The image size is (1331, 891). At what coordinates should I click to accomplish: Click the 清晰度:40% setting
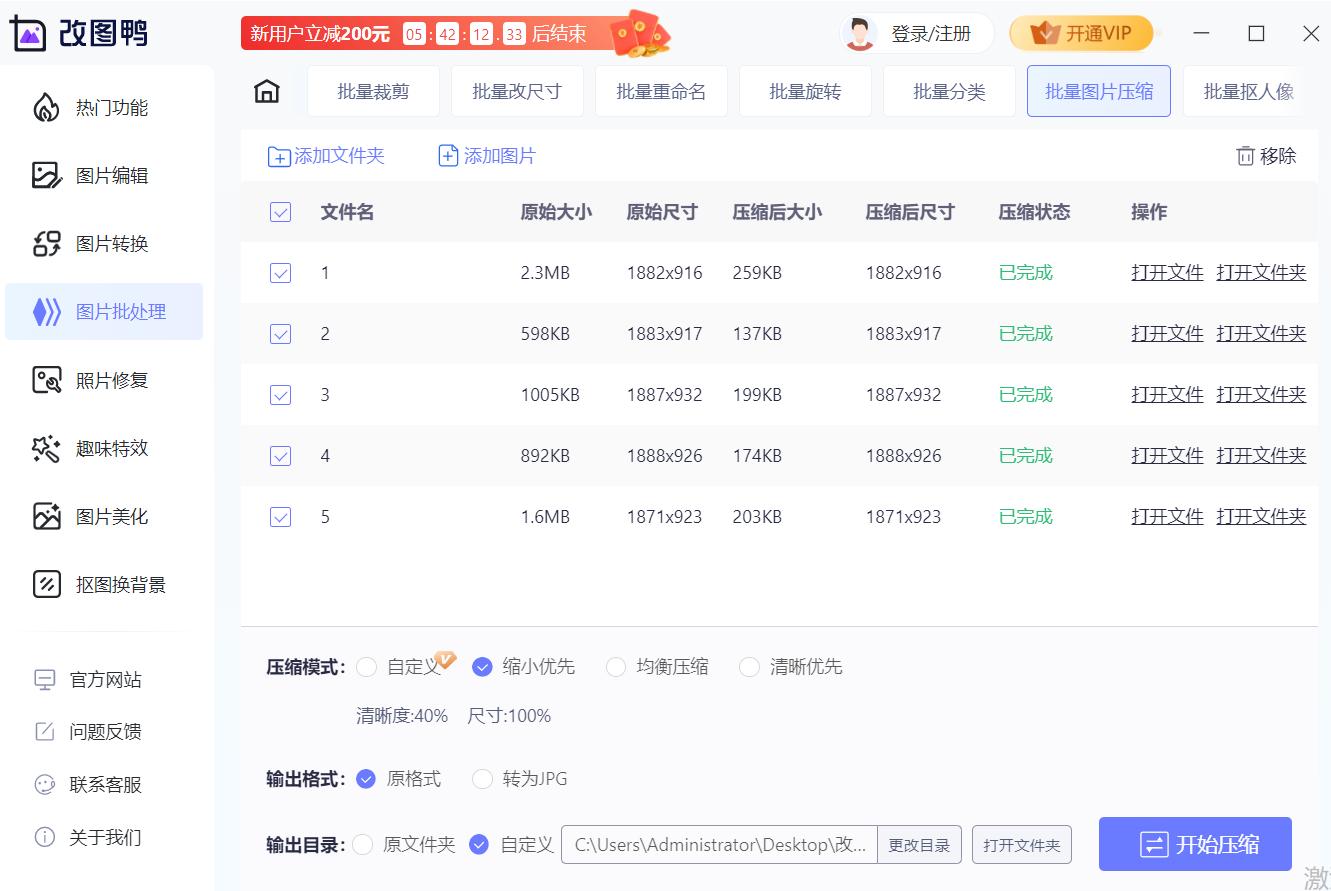[x=402, y=715]
